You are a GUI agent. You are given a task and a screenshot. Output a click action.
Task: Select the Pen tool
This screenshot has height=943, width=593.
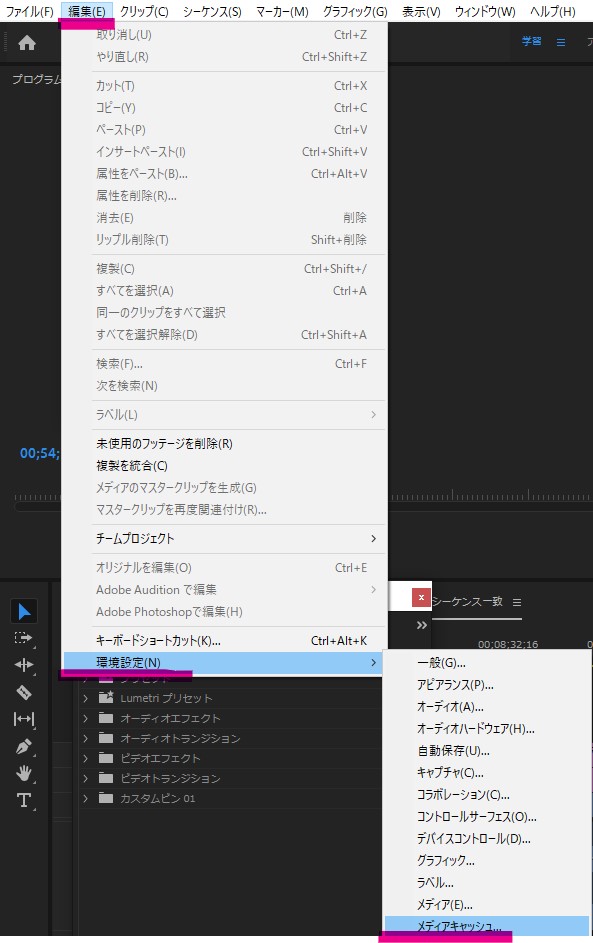tap(24, 746)
